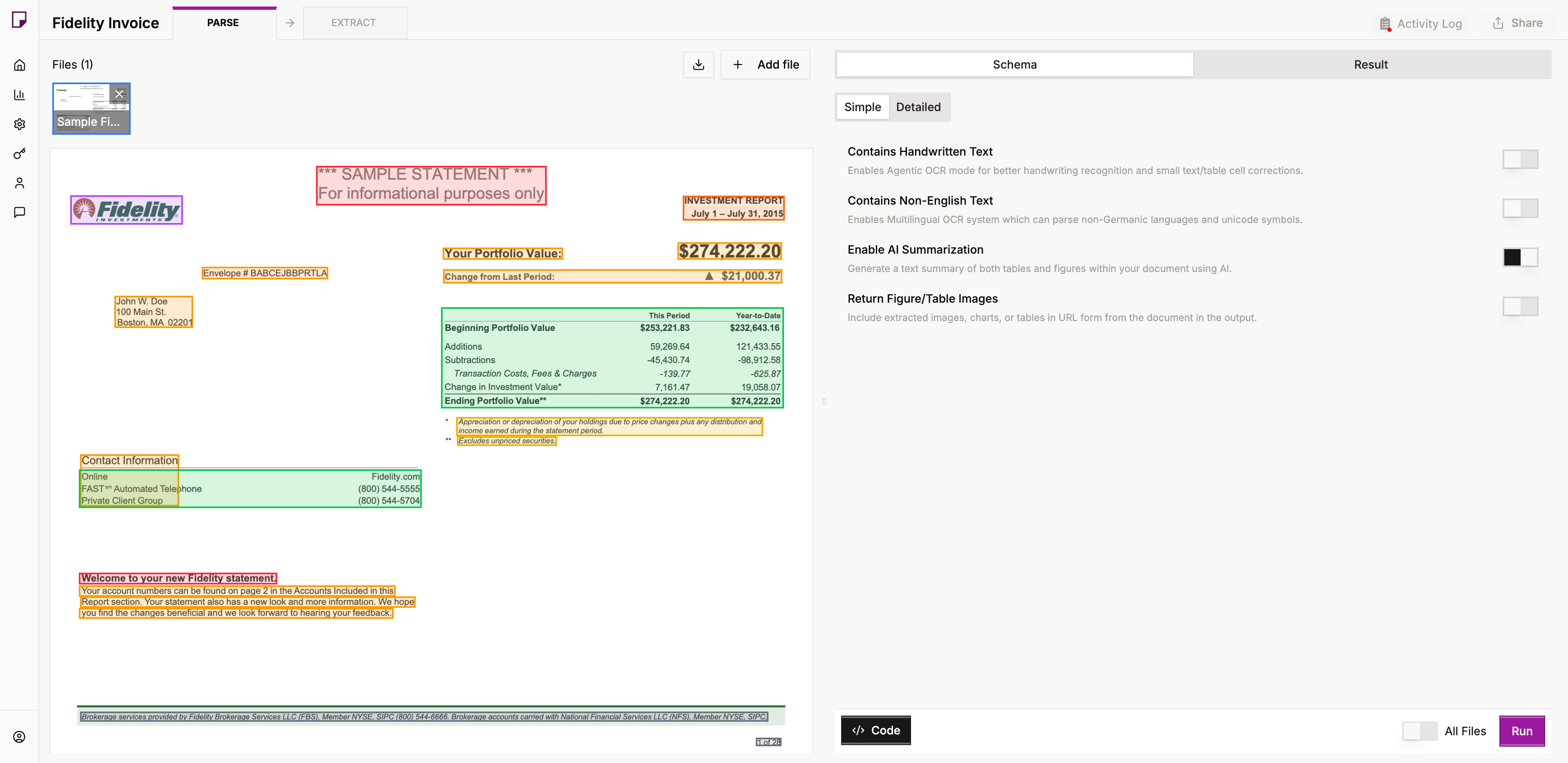Click the purple Run button
The image size is (1568, 763).
[x=1521, y=731]
